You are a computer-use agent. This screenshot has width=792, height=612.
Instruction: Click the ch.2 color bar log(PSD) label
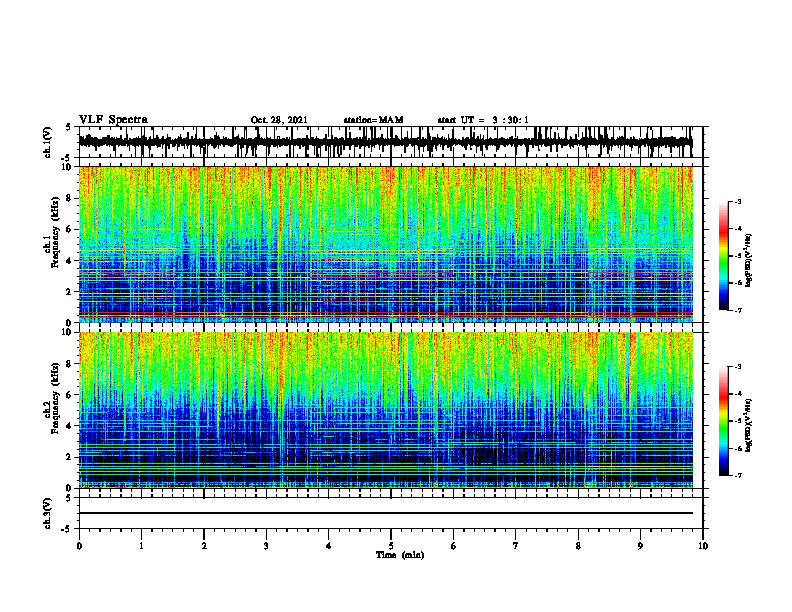point(748,426)
